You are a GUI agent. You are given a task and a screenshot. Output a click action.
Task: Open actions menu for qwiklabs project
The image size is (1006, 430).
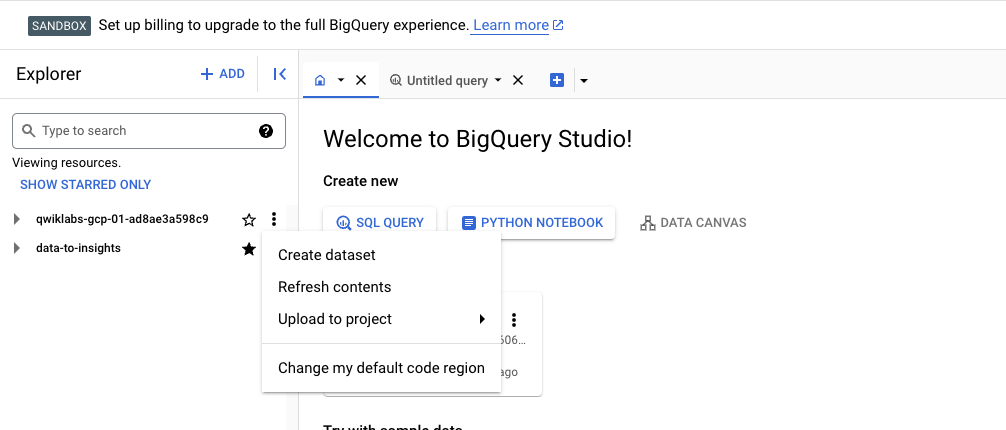click(x=274, y=220)
